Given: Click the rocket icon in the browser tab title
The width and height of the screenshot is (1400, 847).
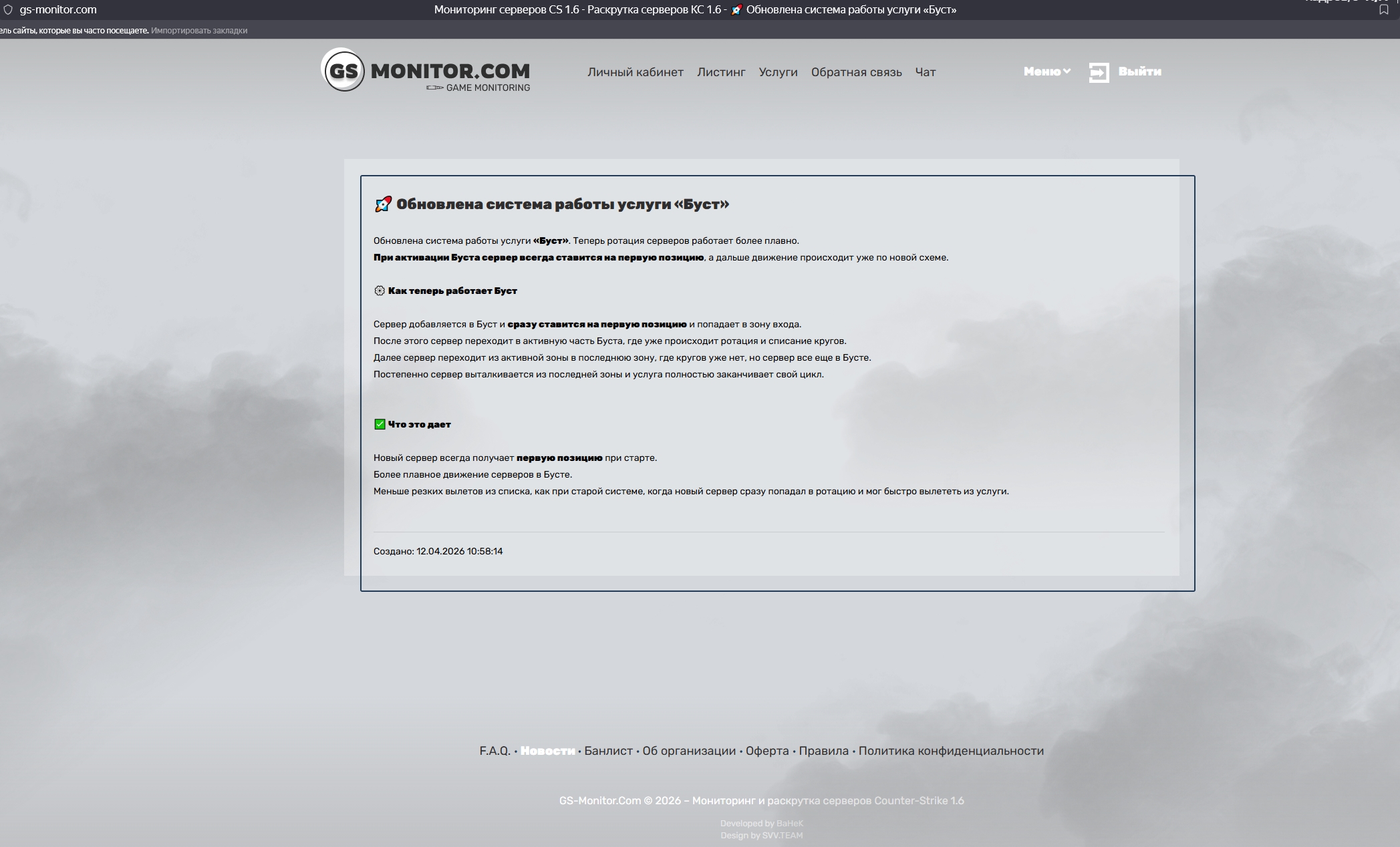Looking at the screenshot, I should click(x=735, y=9).
